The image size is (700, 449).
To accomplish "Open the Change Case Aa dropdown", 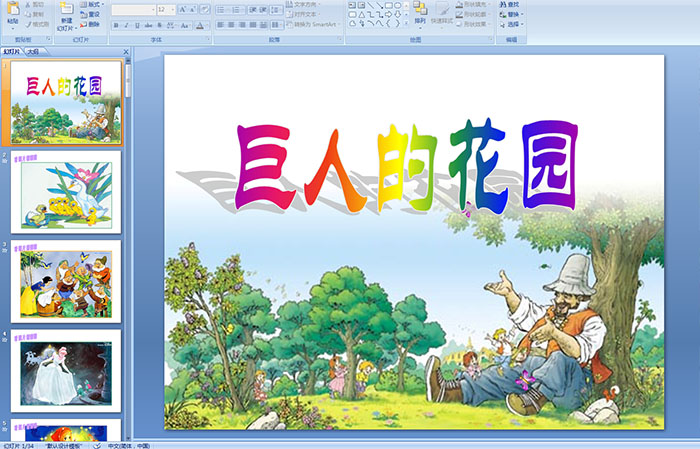I will click(185, 26).
